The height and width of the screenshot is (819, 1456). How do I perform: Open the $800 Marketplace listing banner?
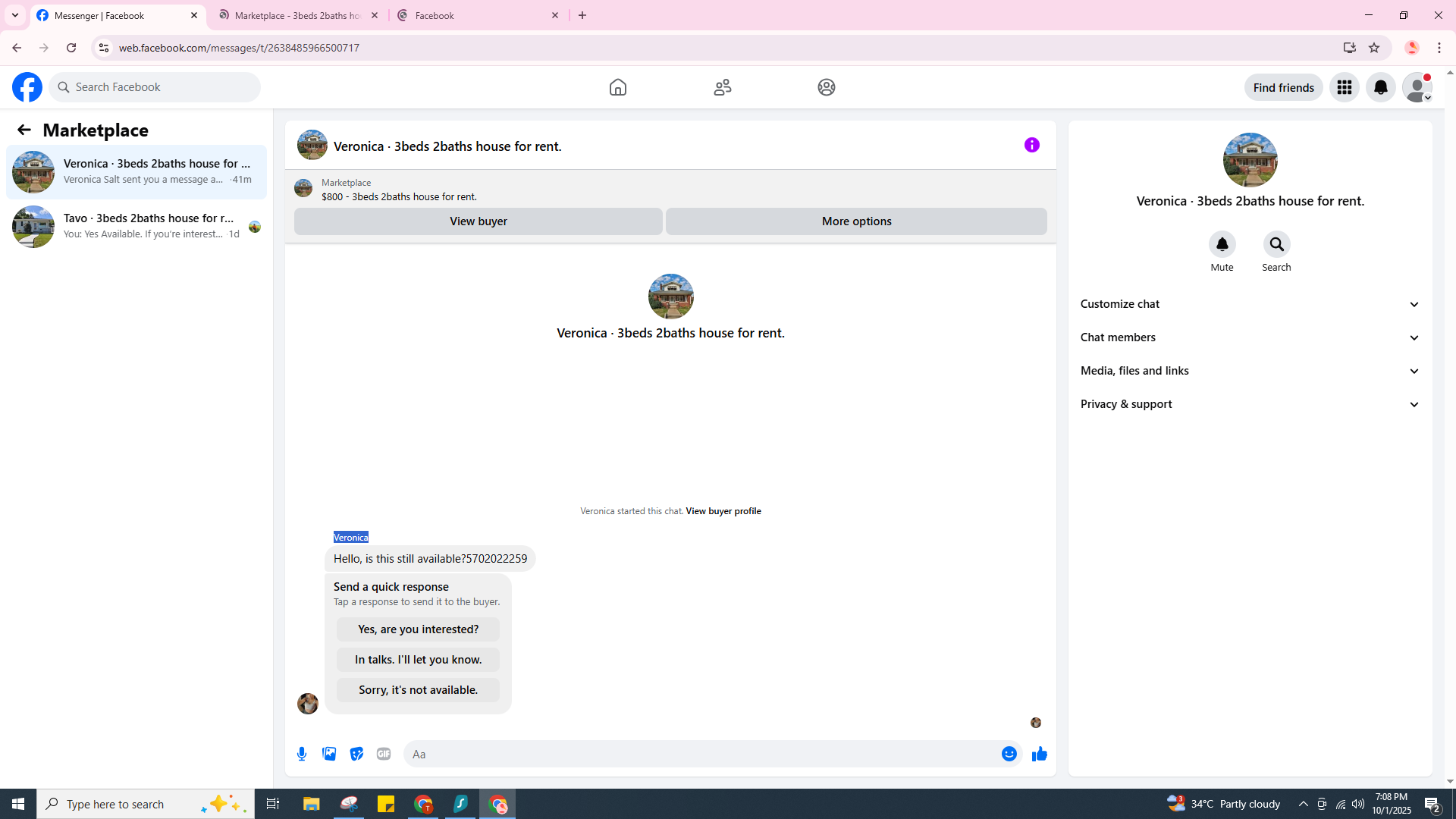[670, 189]
